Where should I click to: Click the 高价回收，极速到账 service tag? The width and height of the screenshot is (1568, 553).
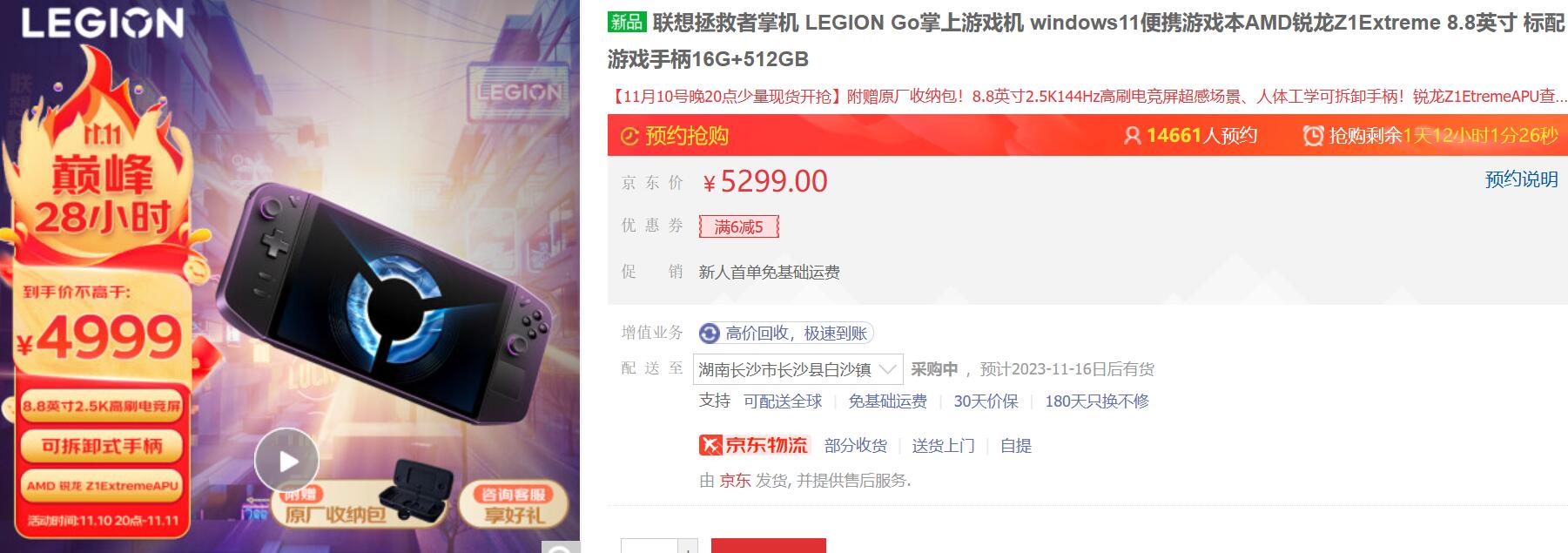click(786, 334)
